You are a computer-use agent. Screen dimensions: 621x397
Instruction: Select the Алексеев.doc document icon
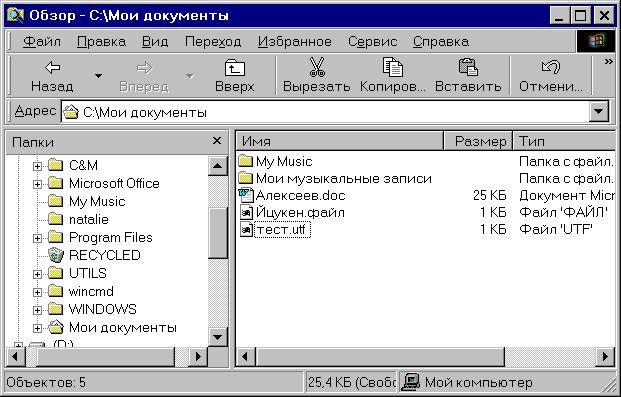point(246,195)
